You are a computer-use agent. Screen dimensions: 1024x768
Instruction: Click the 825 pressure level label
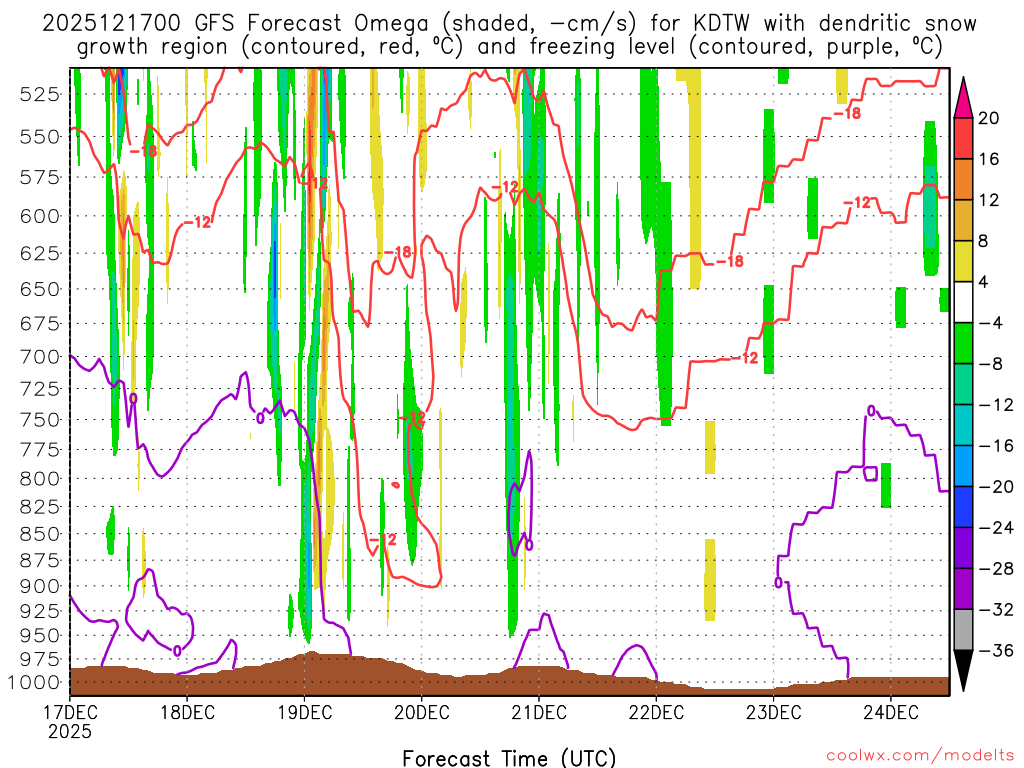(x=39, y=507)
